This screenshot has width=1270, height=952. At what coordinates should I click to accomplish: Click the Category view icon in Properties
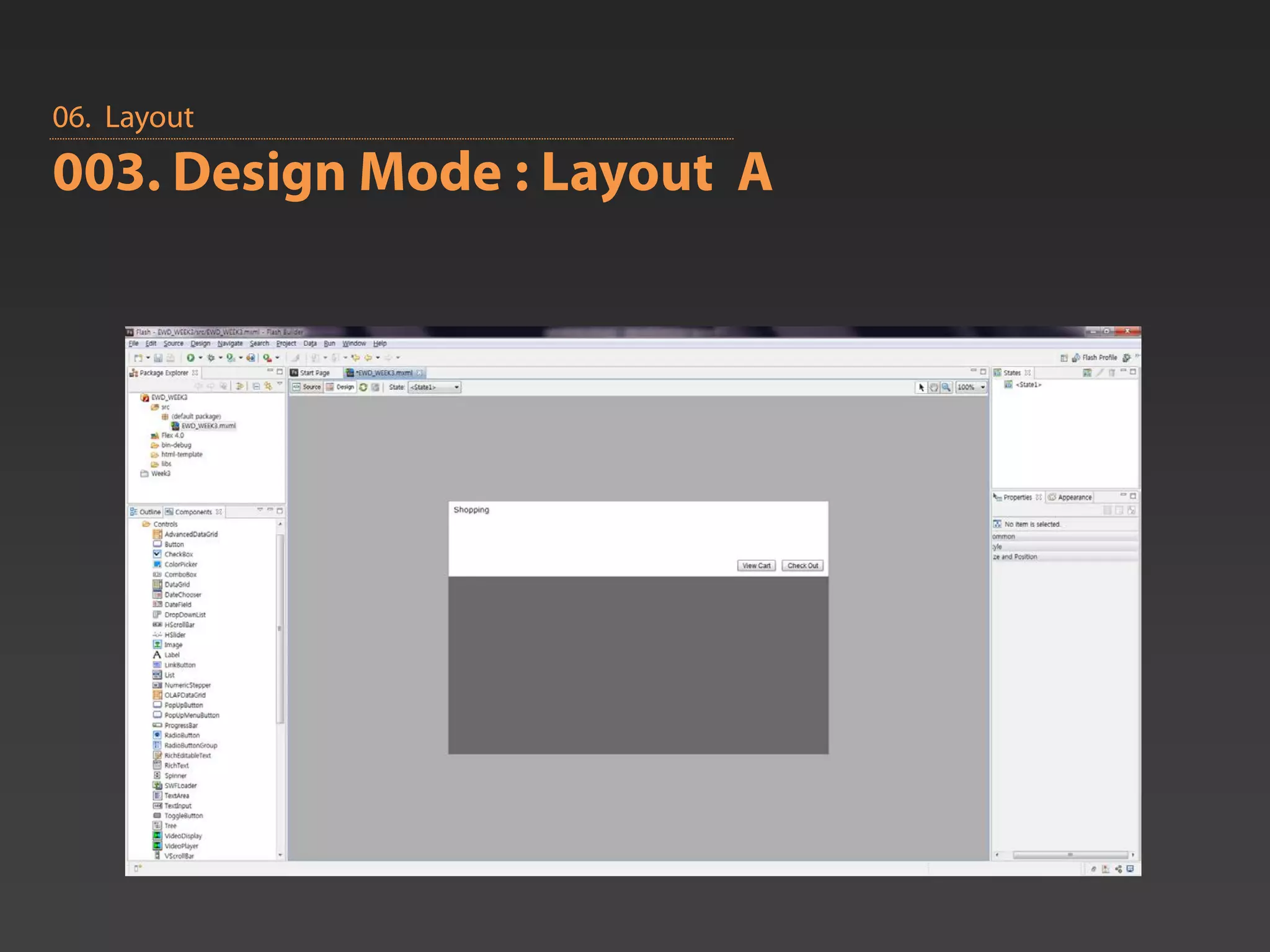(x=1119, y=510)
